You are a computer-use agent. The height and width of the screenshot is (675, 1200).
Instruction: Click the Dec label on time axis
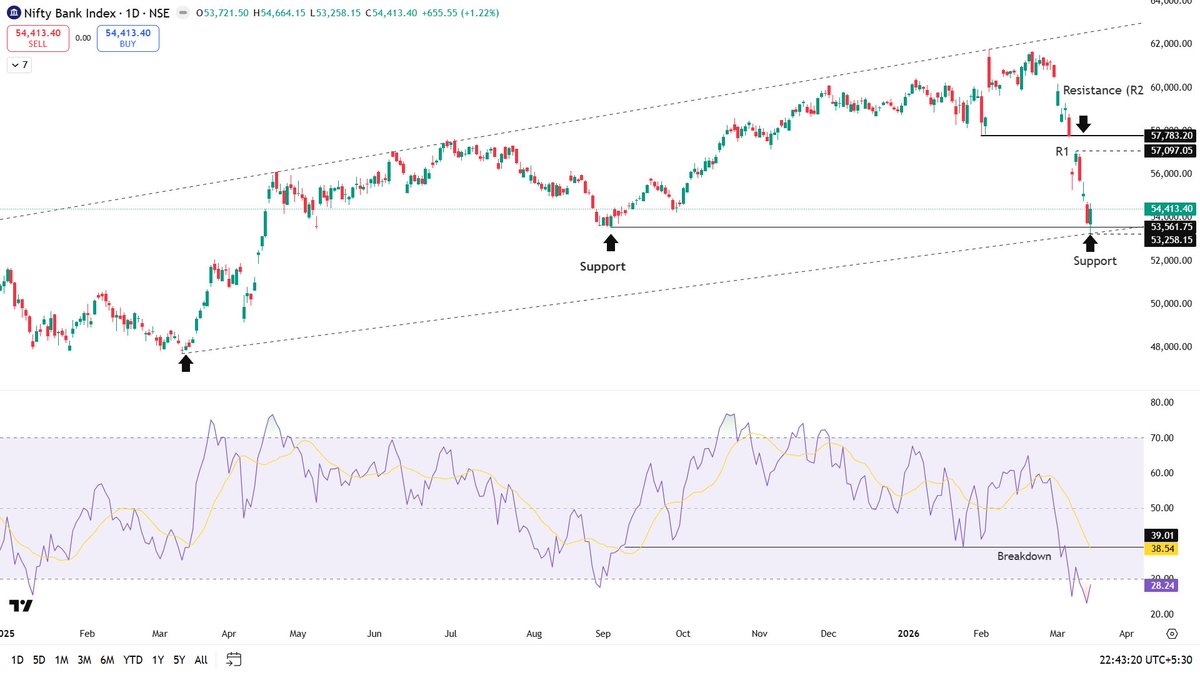(x=827, y=634)
